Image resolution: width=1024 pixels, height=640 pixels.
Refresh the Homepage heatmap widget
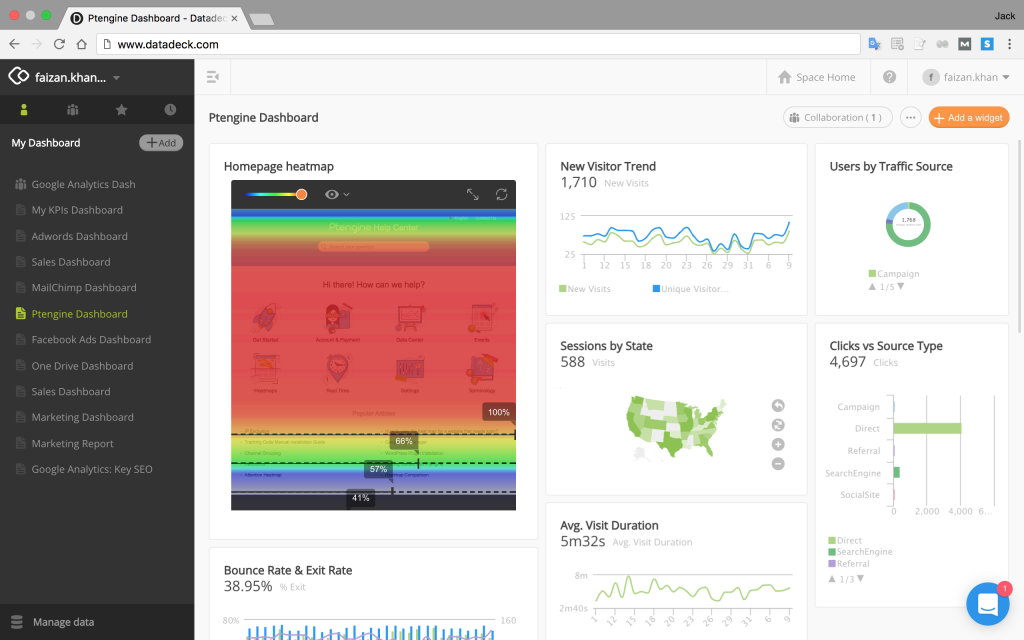tap(500, 194)
